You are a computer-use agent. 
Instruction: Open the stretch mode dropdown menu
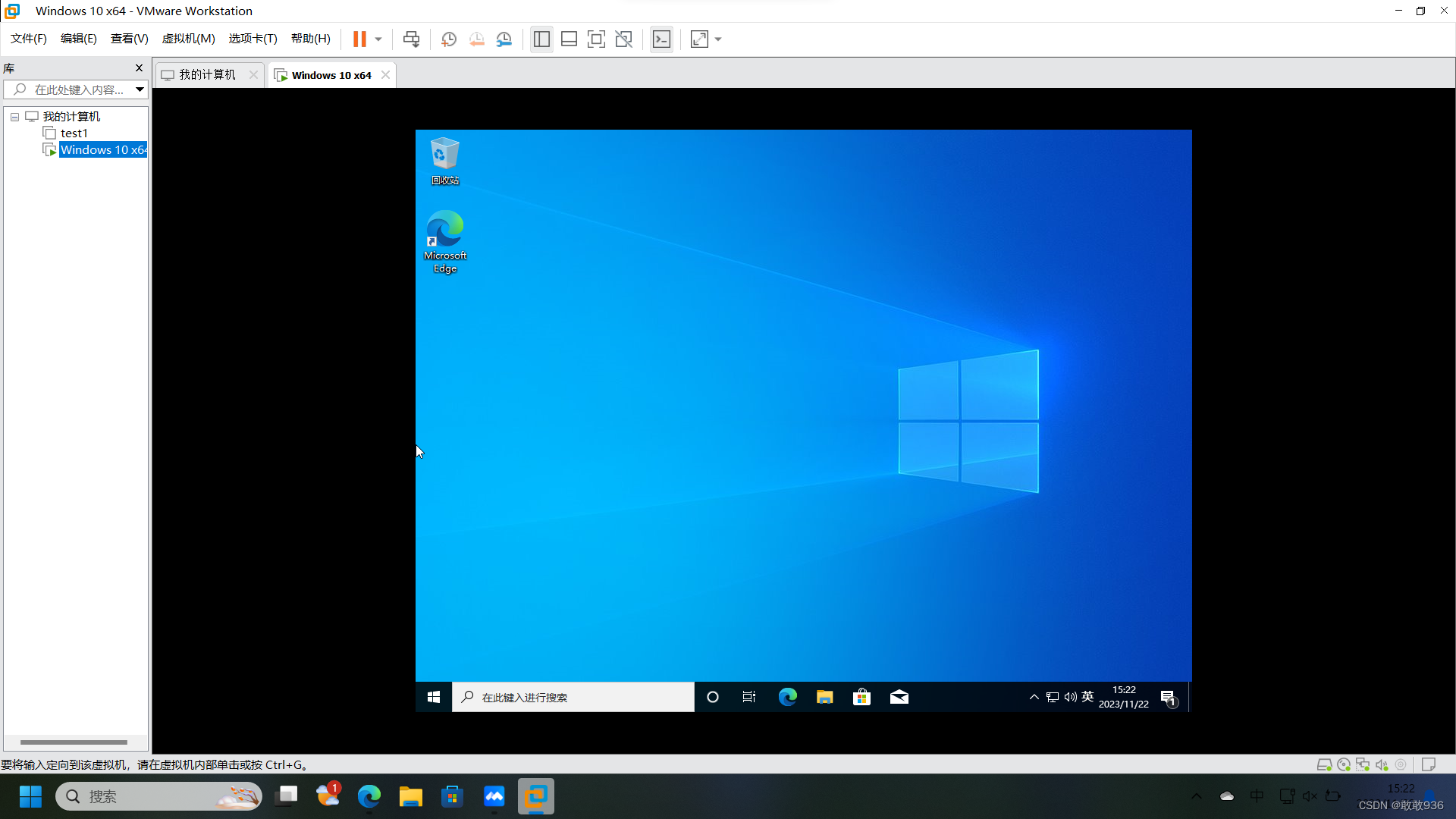(x=717, y=39)
